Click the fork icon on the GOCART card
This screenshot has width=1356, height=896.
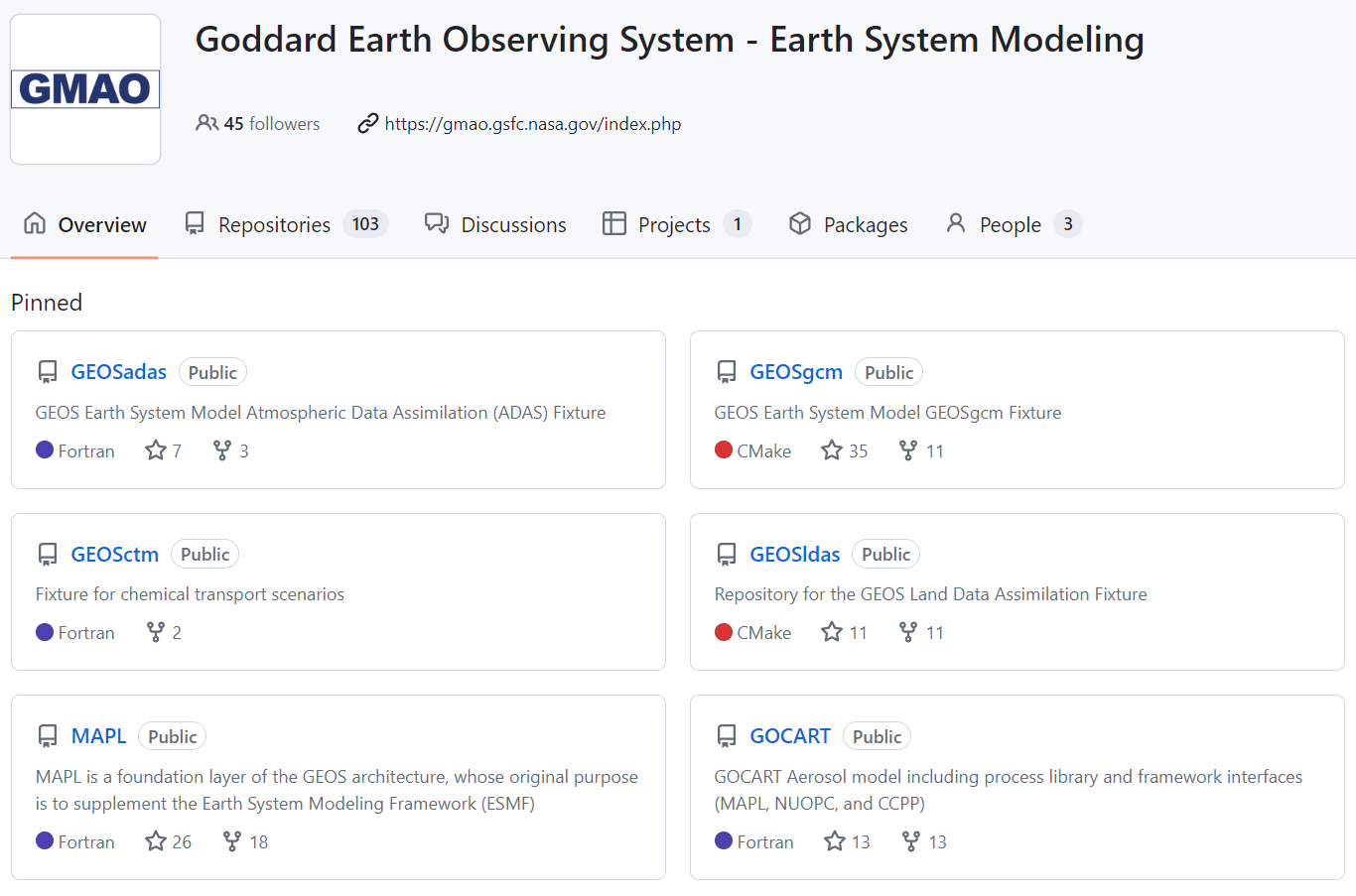(x=911, y=841)
